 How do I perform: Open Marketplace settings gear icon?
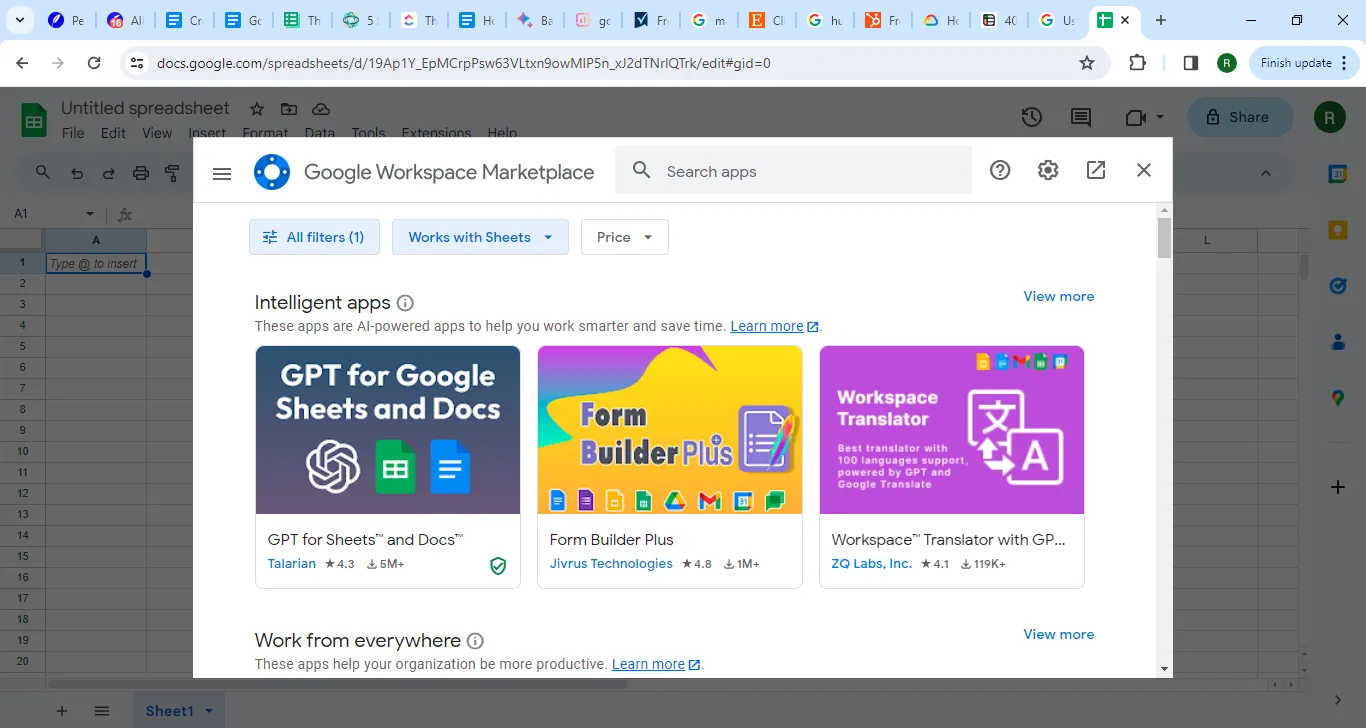(x=1048, y=170)
